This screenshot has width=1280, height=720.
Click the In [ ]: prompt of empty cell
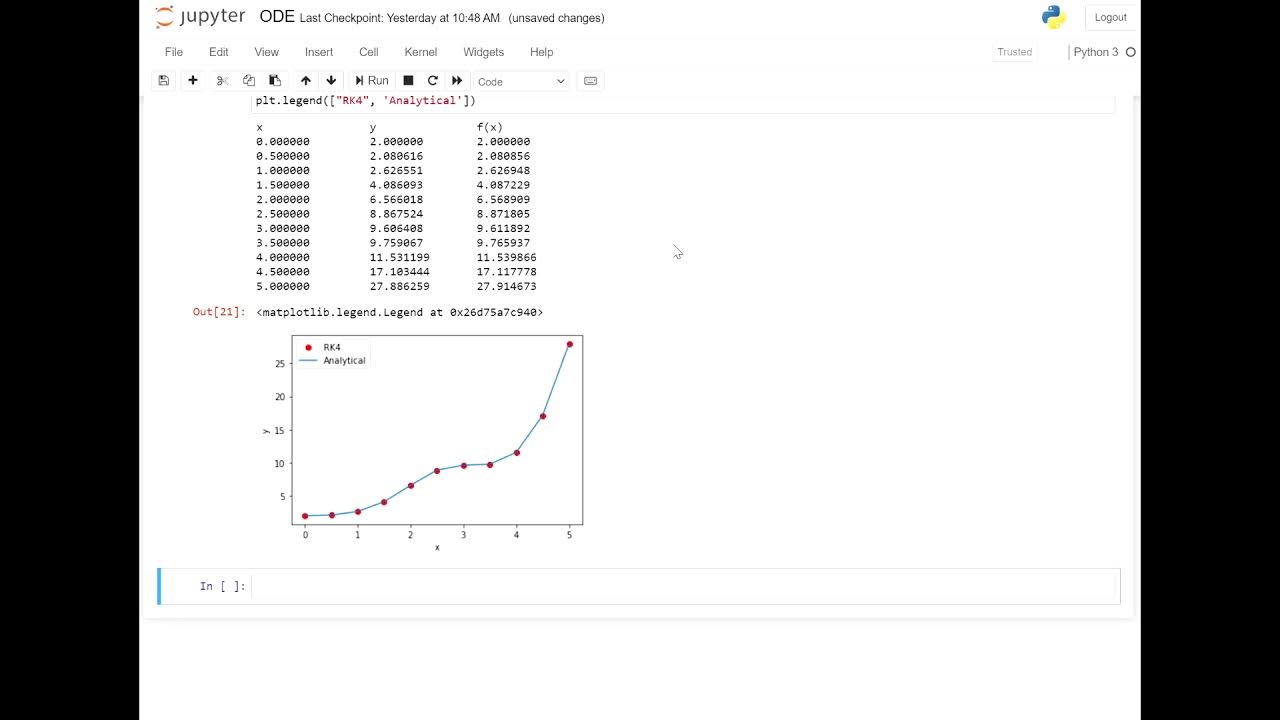(x=222, y=586)
